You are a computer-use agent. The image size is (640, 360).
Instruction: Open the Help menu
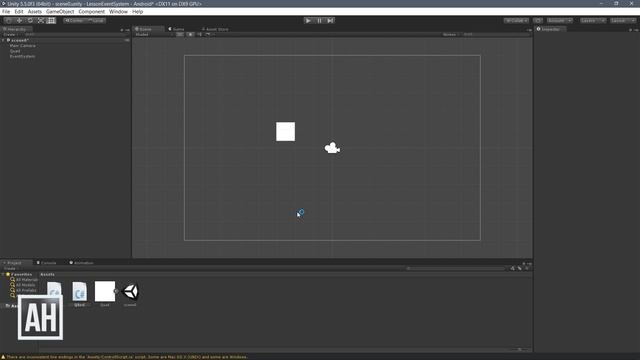(x=138, y=11)
